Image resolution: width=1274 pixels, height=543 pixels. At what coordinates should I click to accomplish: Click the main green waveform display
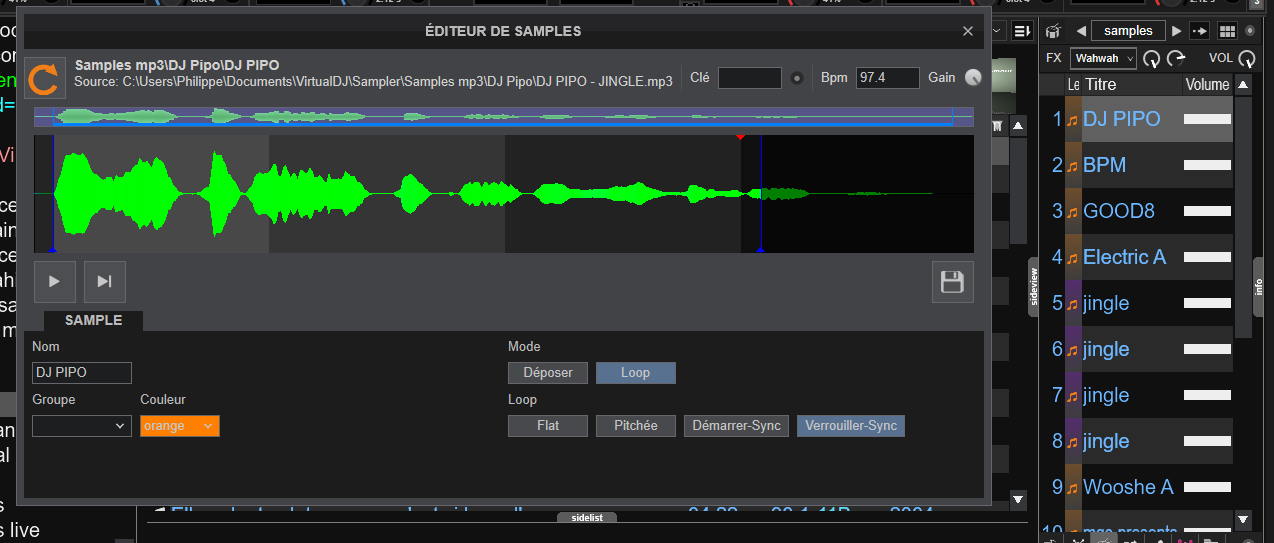(504, 194)
